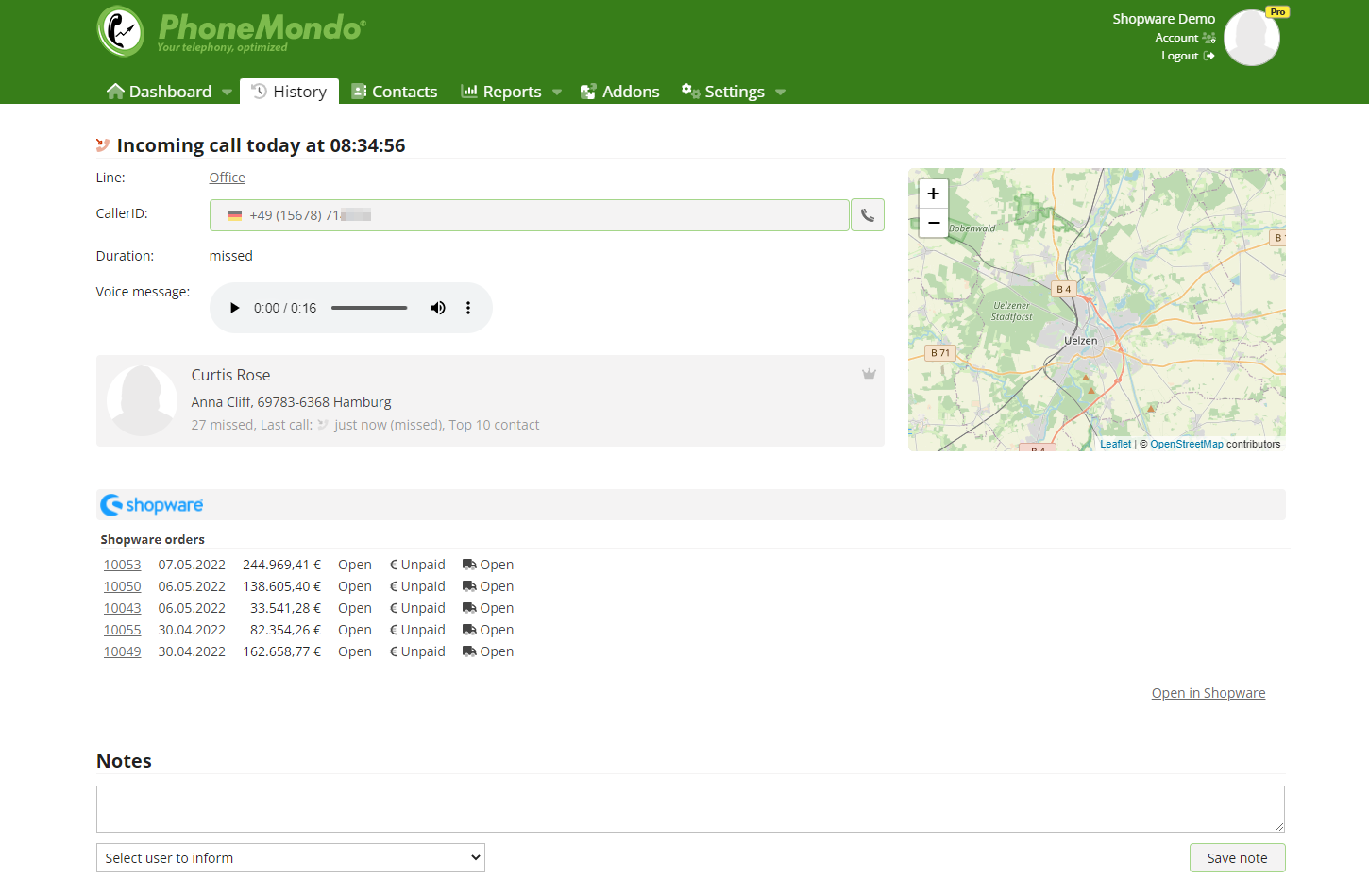Open the Dashboard tab
1369x896 pixels.
tap(159, 92)
